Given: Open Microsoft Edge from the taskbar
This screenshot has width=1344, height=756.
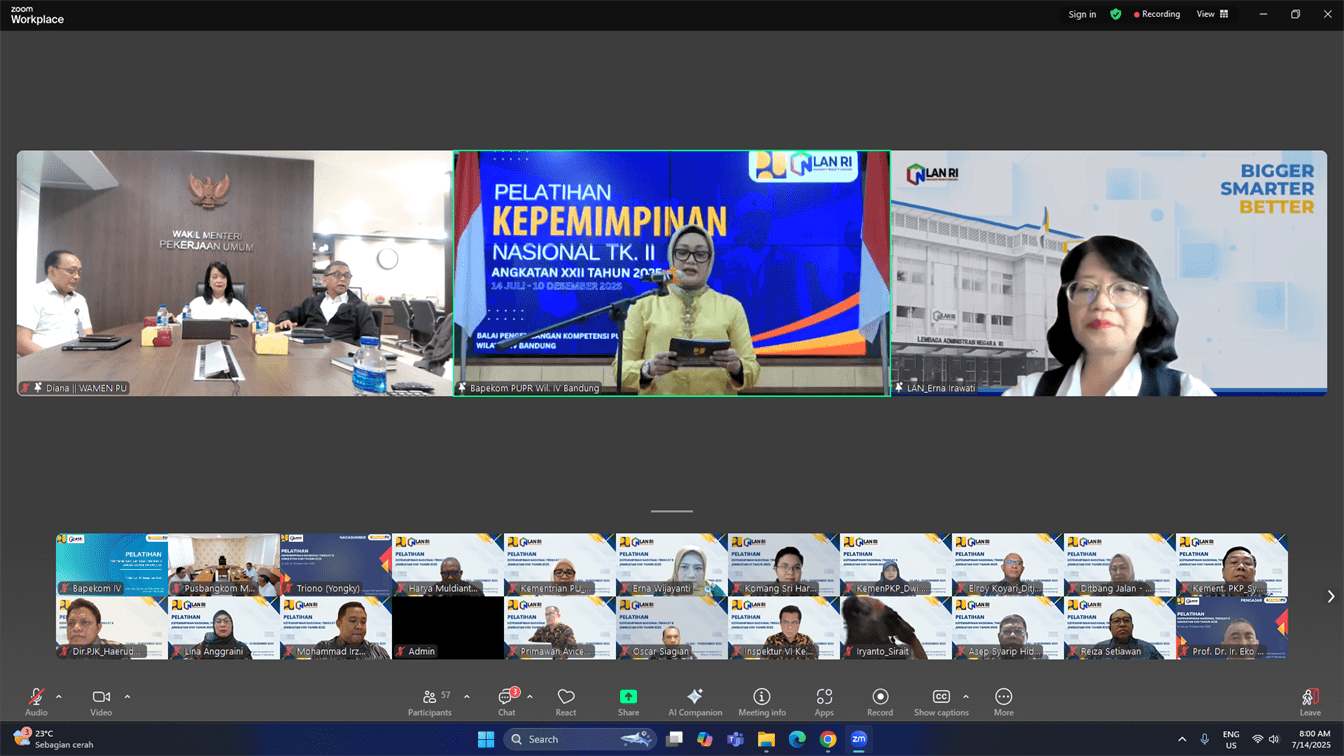Looking at the screenshot, I should pyautogui.click(x=797, y=739).
